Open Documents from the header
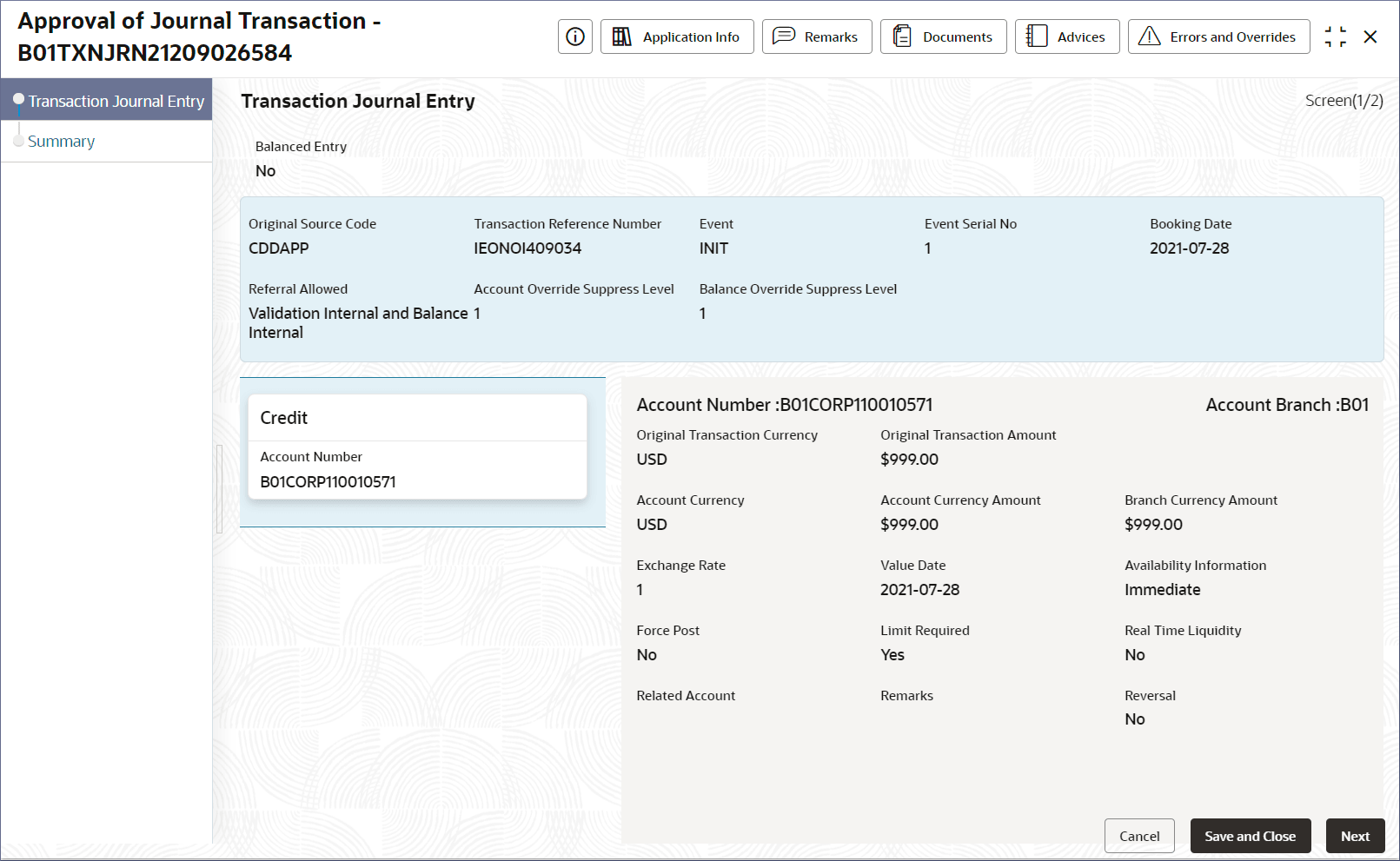Viewport: 1400px width, 861px height. 943,36
